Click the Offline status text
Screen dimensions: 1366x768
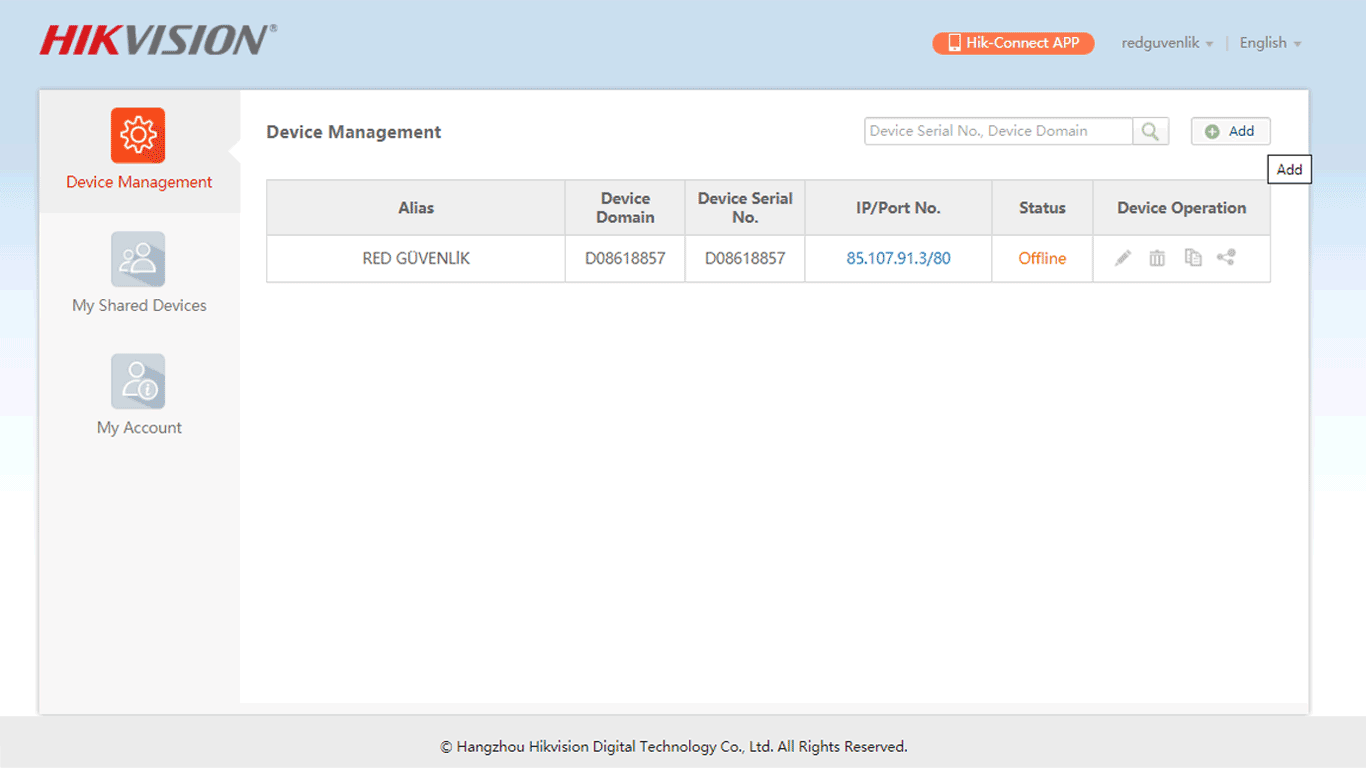point(1042,258)
